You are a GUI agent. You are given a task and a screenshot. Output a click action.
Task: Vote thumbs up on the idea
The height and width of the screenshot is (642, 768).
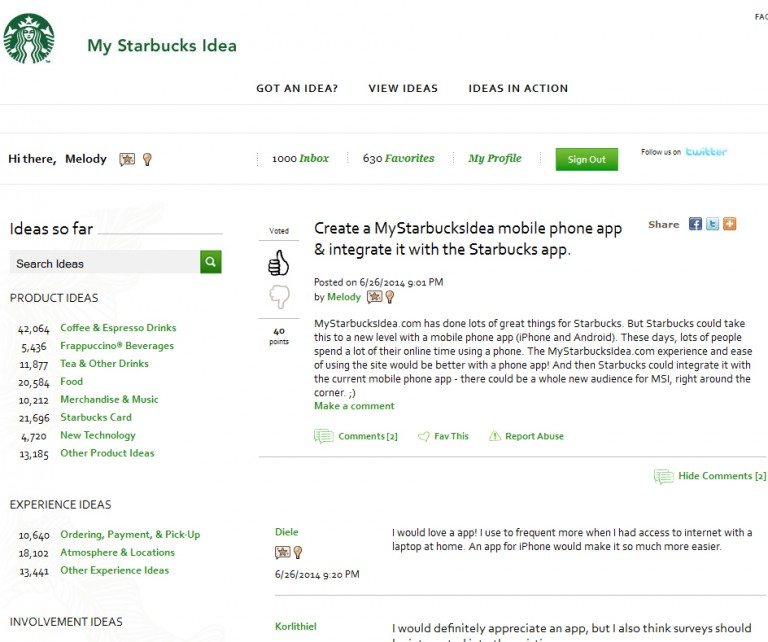pos(278,262)
